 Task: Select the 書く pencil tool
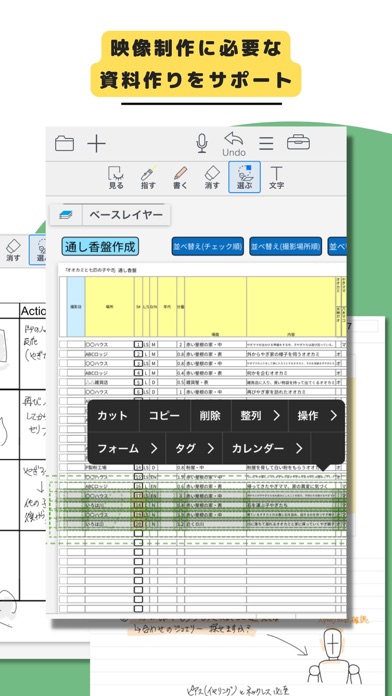180,178
